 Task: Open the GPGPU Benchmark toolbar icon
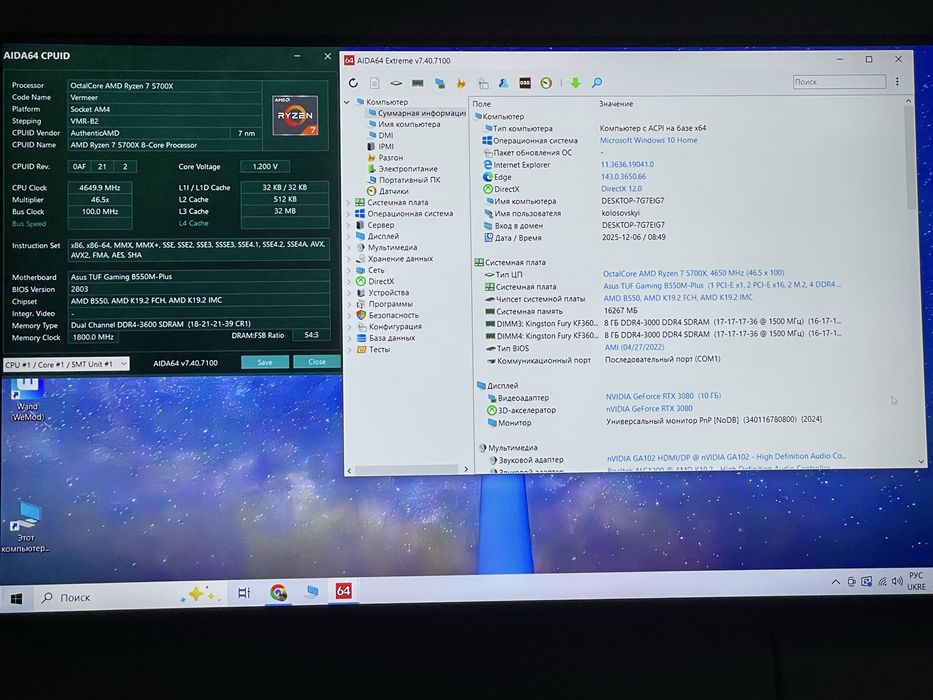click(440, 83)
